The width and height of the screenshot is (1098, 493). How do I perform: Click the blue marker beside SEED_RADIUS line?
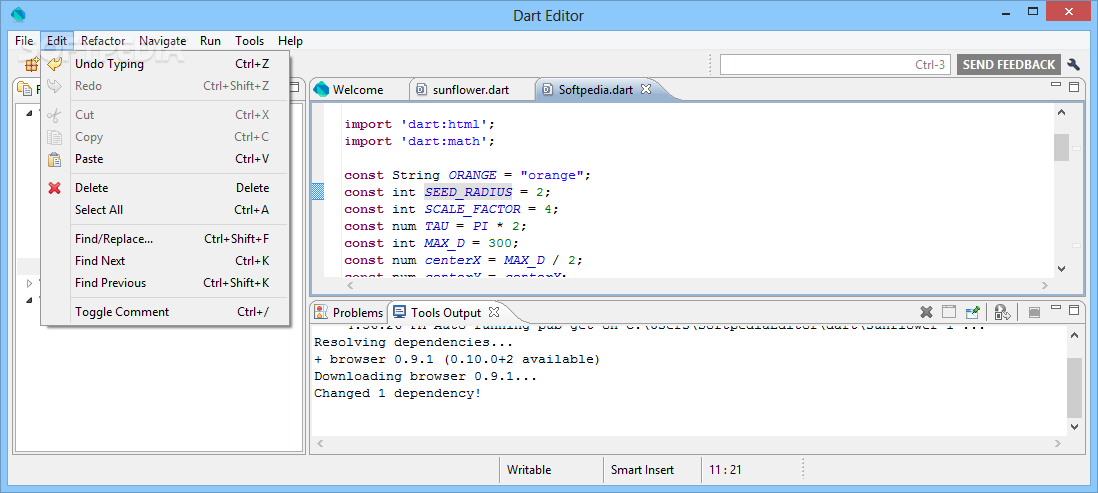[317, 192]
